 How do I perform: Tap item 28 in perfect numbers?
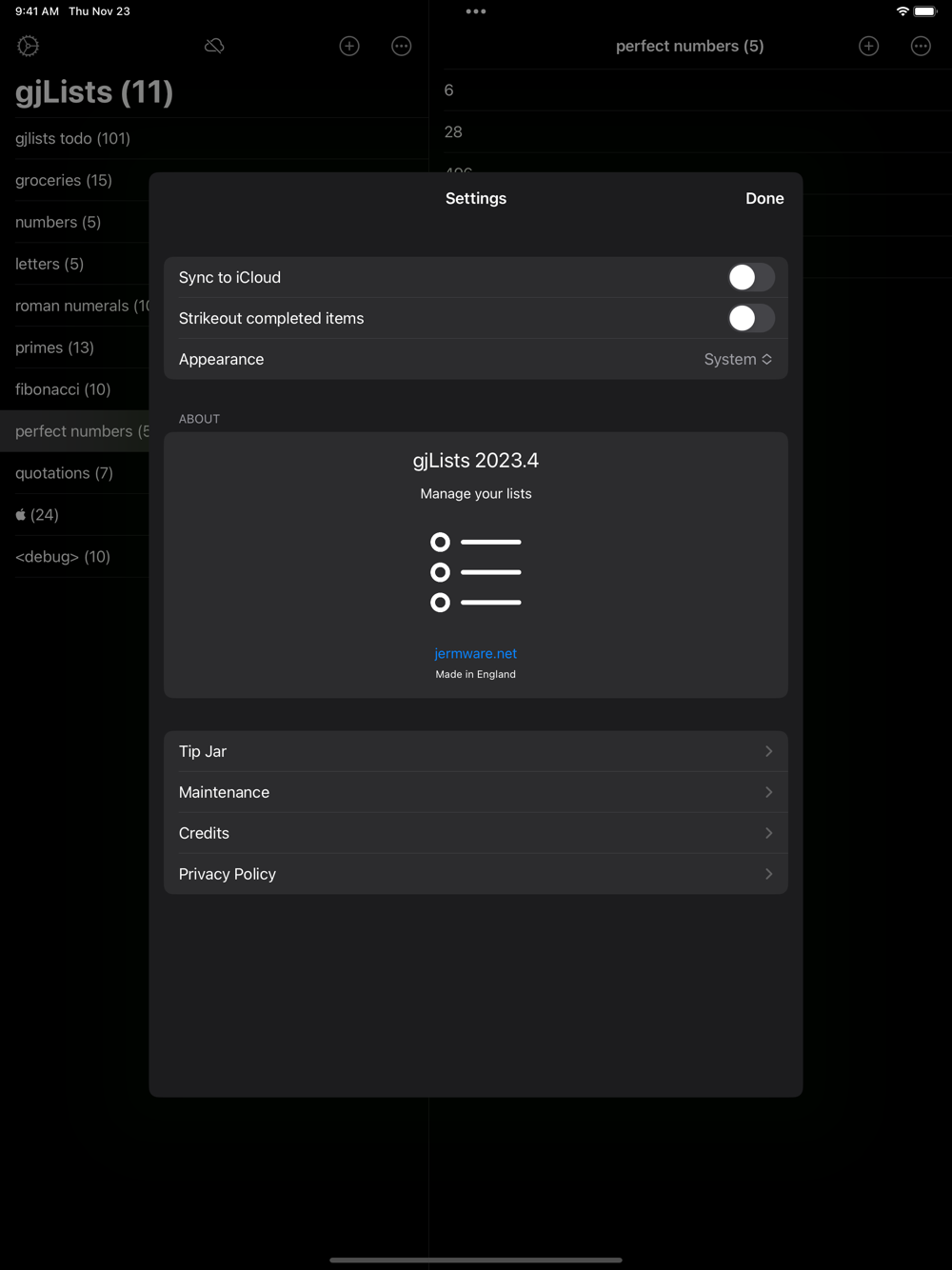(690, 132)
